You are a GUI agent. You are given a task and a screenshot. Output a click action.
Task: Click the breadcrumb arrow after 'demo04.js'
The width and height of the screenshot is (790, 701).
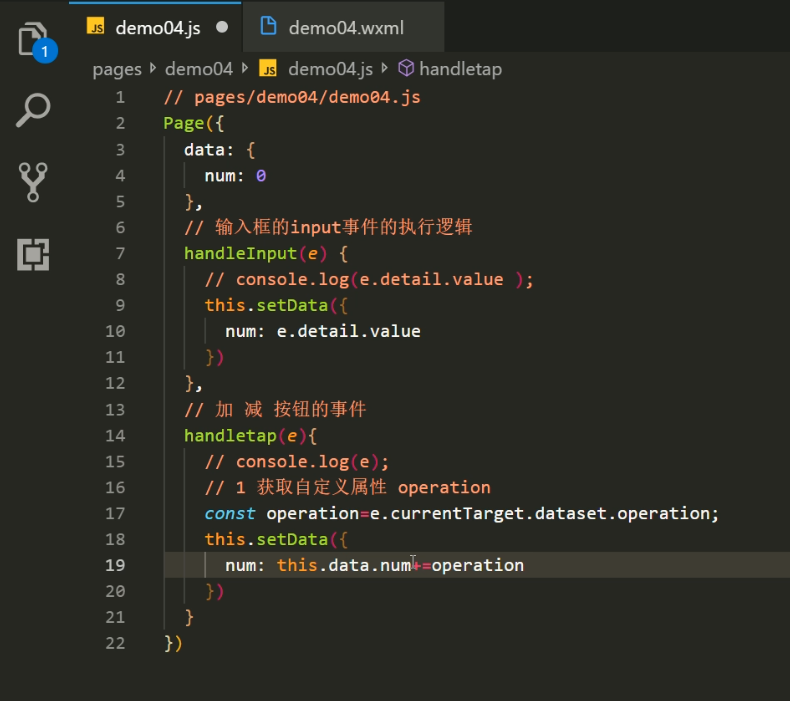tap(385, 68)
